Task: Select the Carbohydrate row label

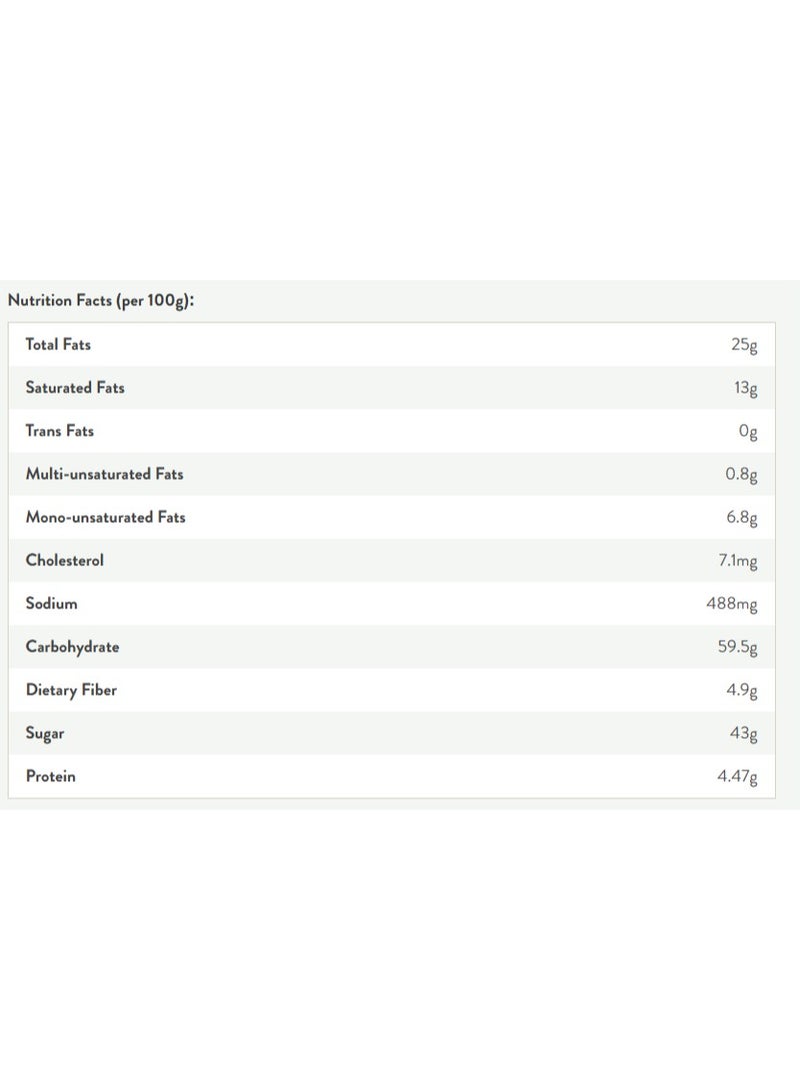Action: coord(72,647)
